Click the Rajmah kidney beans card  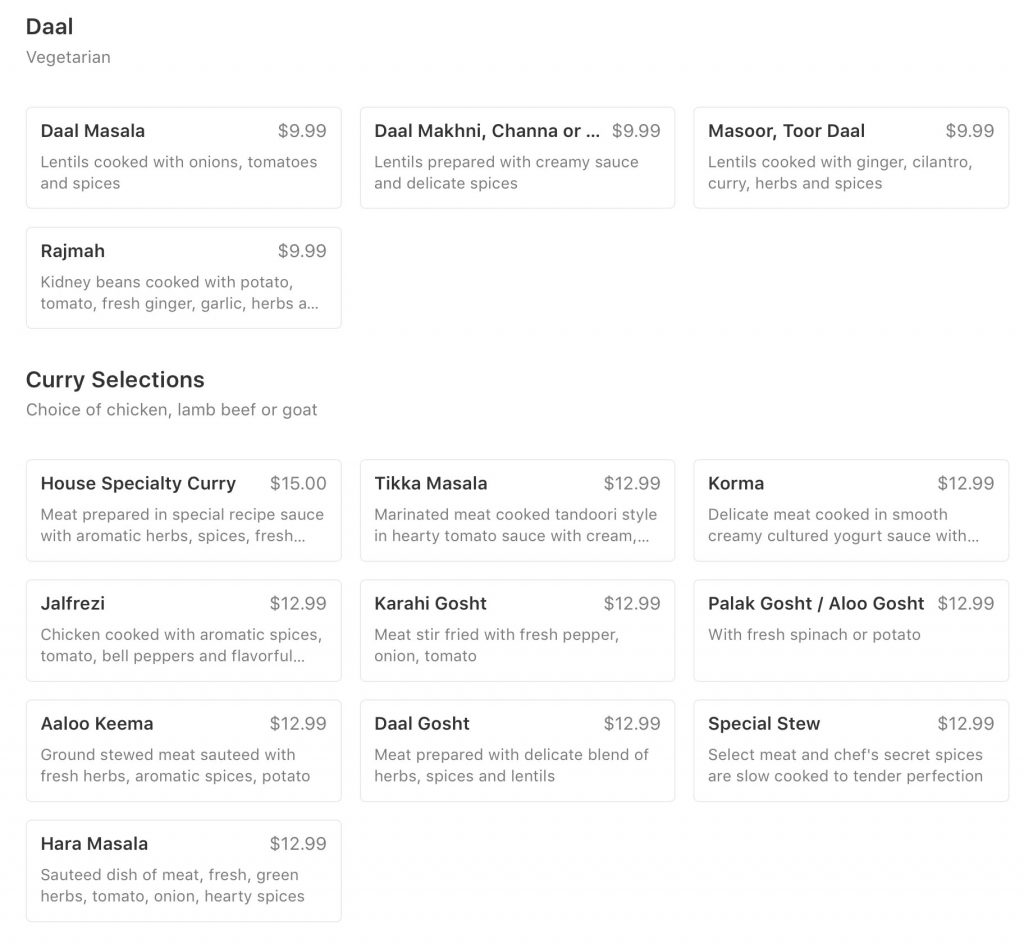183,277
